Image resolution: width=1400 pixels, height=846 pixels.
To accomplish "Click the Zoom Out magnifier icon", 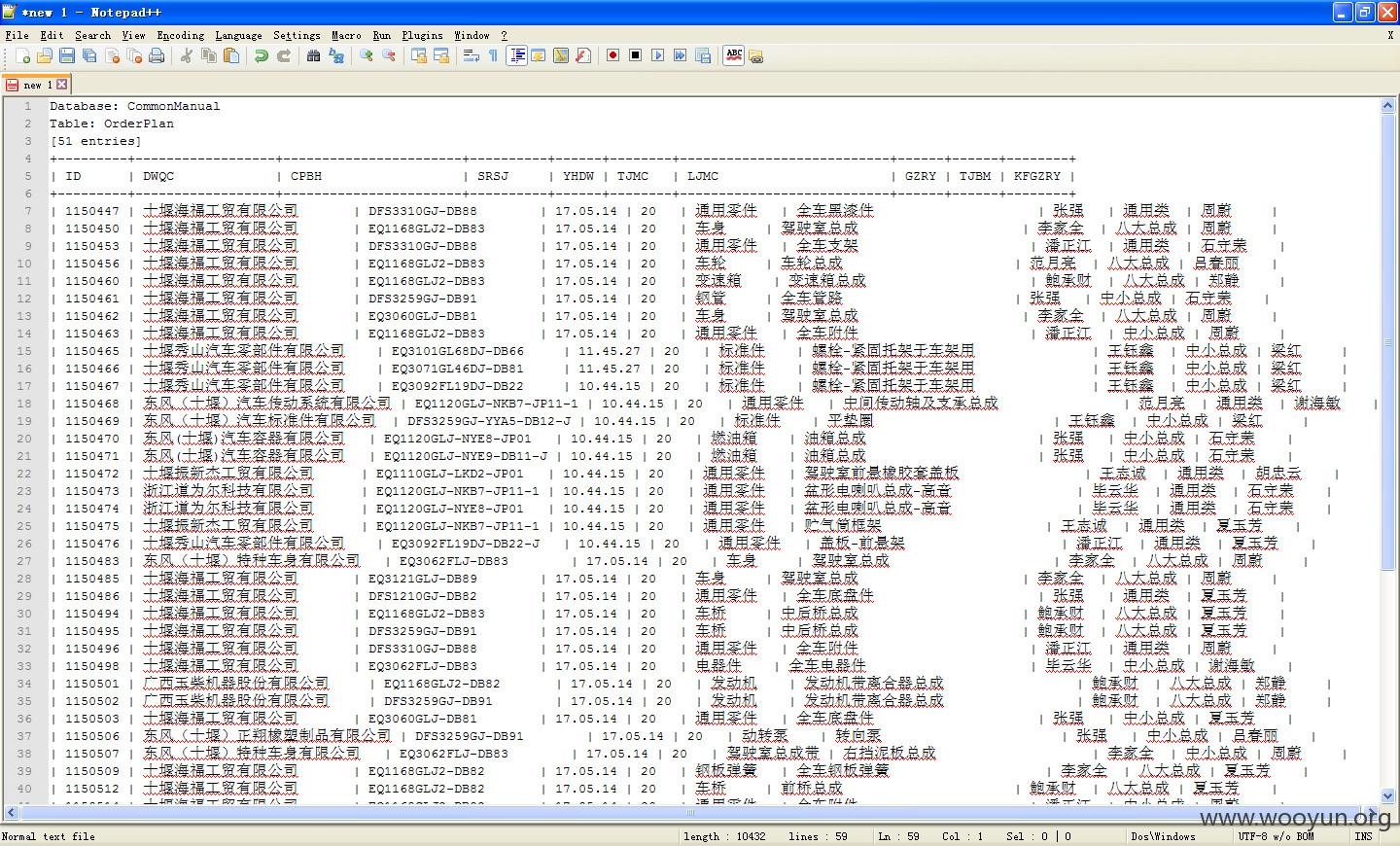I will 388,56.
